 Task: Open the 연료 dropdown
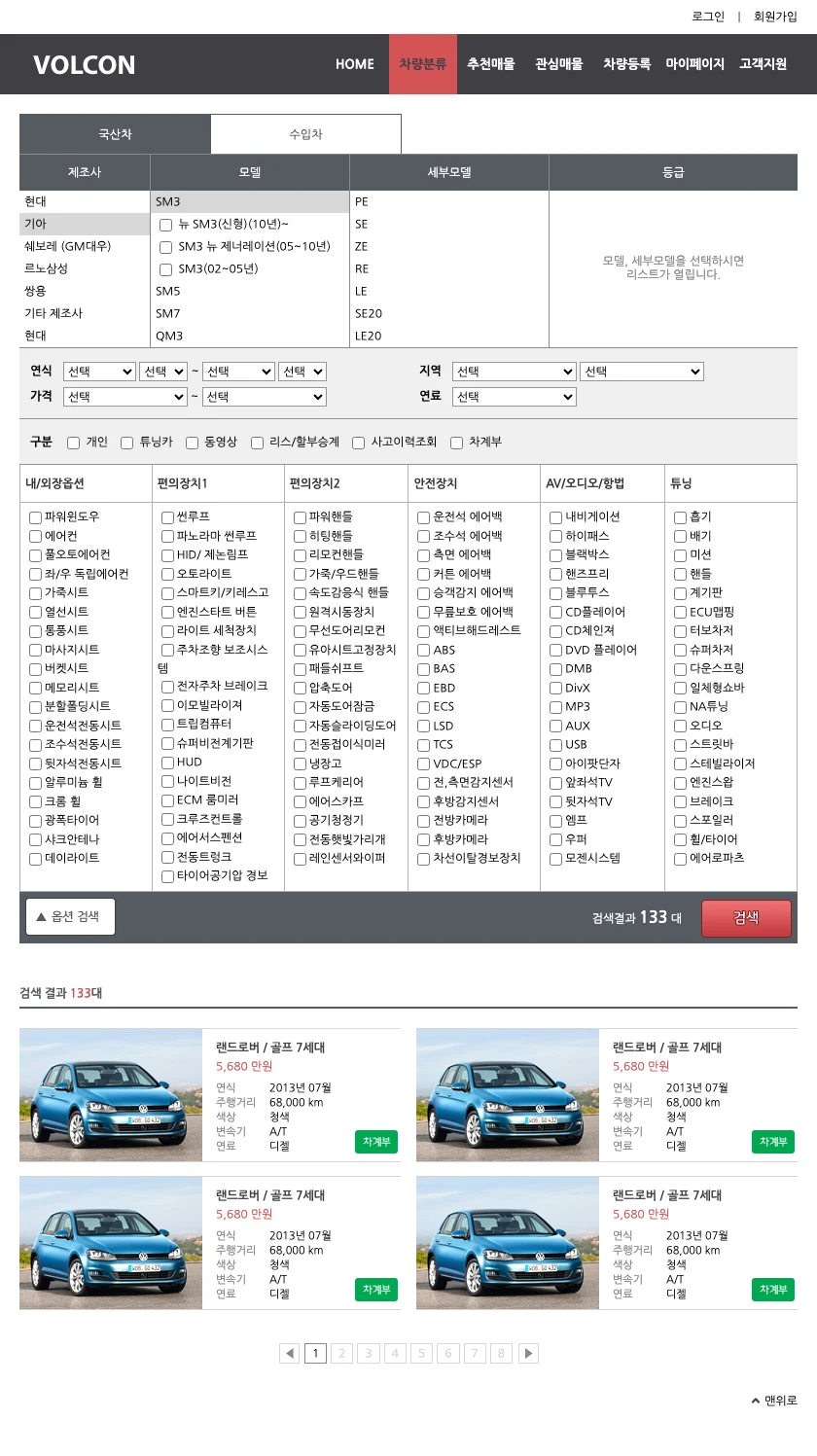tap(515, 397)
